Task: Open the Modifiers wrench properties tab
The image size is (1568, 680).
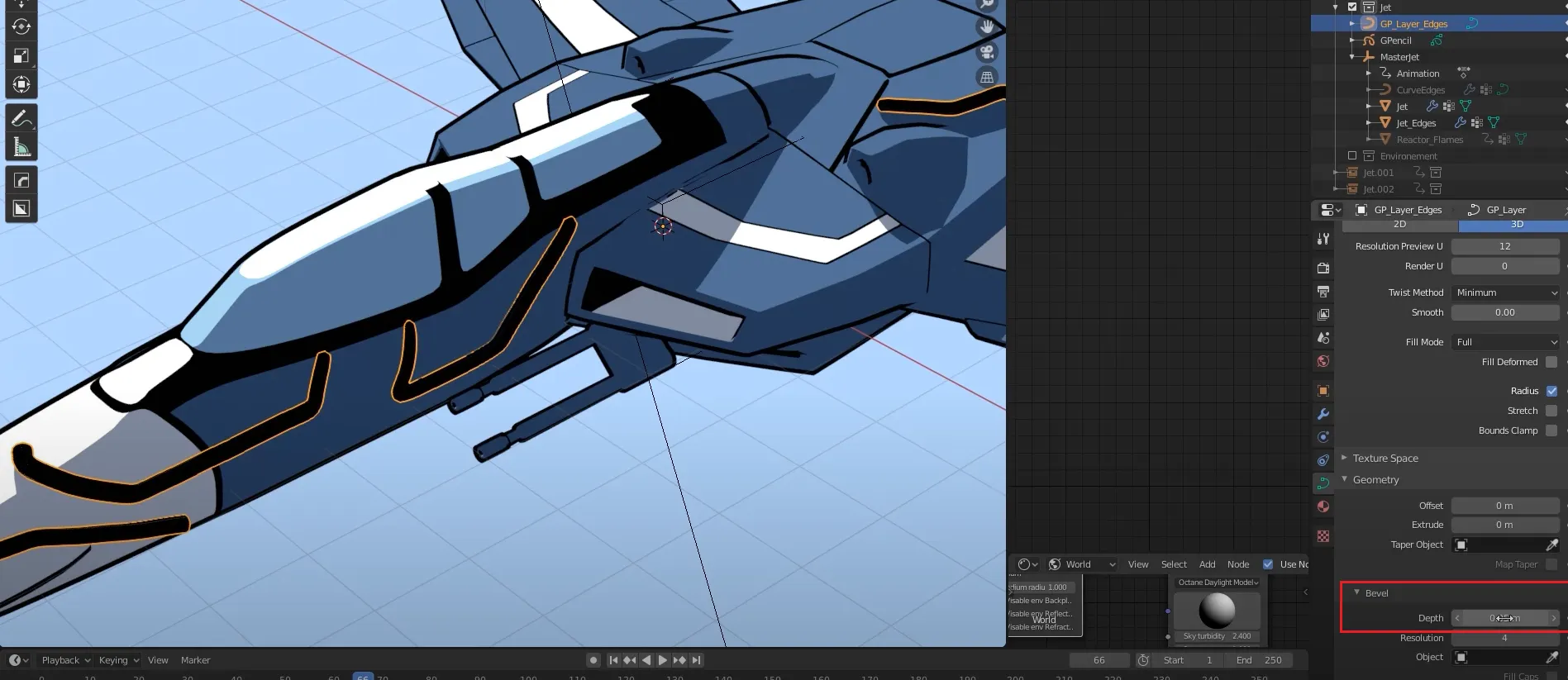Action: coord(1323,414)
